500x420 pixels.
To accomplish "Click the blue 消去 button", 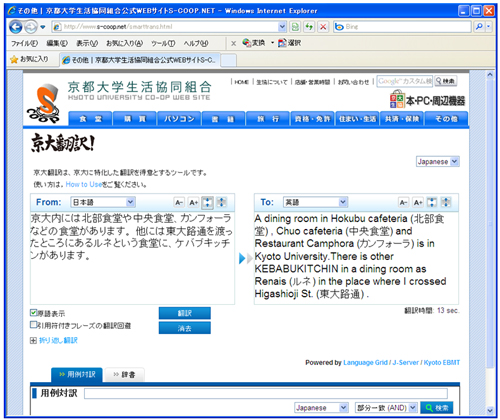I will tap(185, 328).
